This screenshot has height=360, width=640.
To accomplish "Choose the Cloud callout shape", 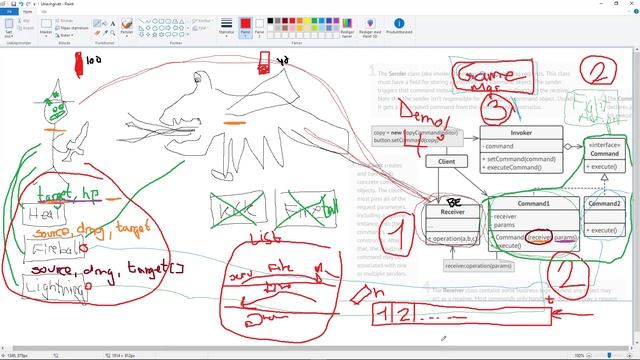I will click(182, 34).
